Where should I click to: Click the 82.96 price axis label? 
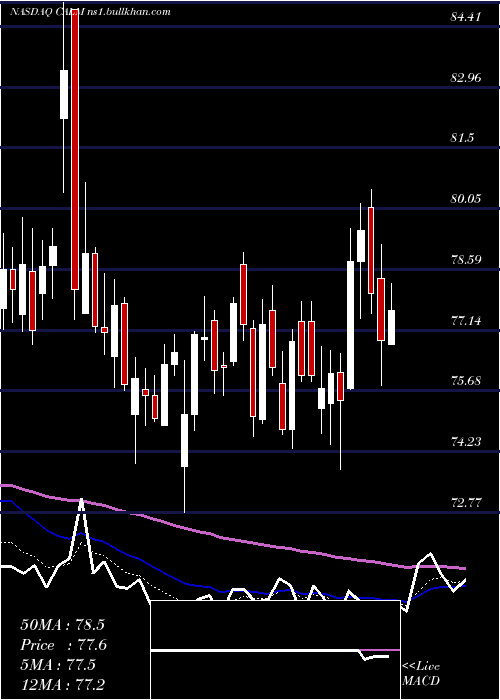[466, 78]
